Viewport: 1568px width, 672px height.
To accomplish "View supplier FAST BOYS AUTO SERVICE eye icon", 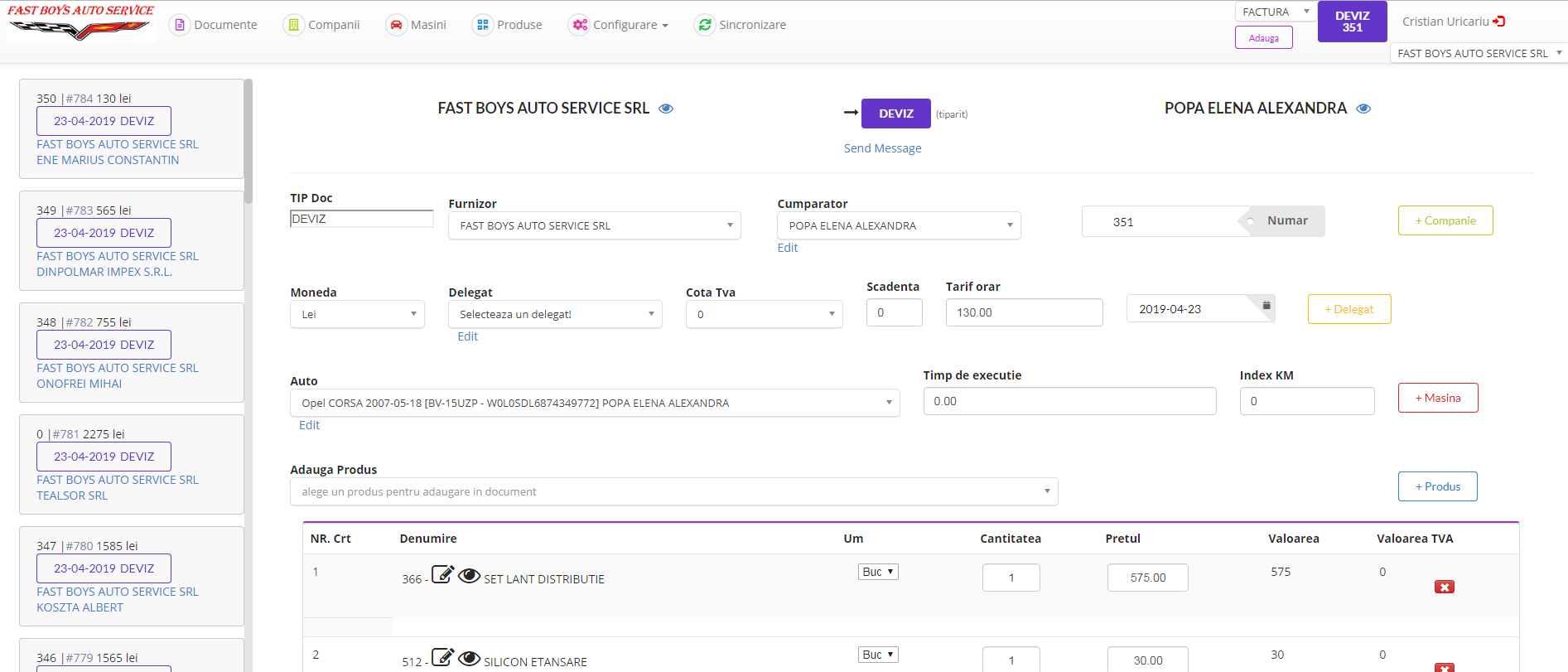I will pos(666,109).
